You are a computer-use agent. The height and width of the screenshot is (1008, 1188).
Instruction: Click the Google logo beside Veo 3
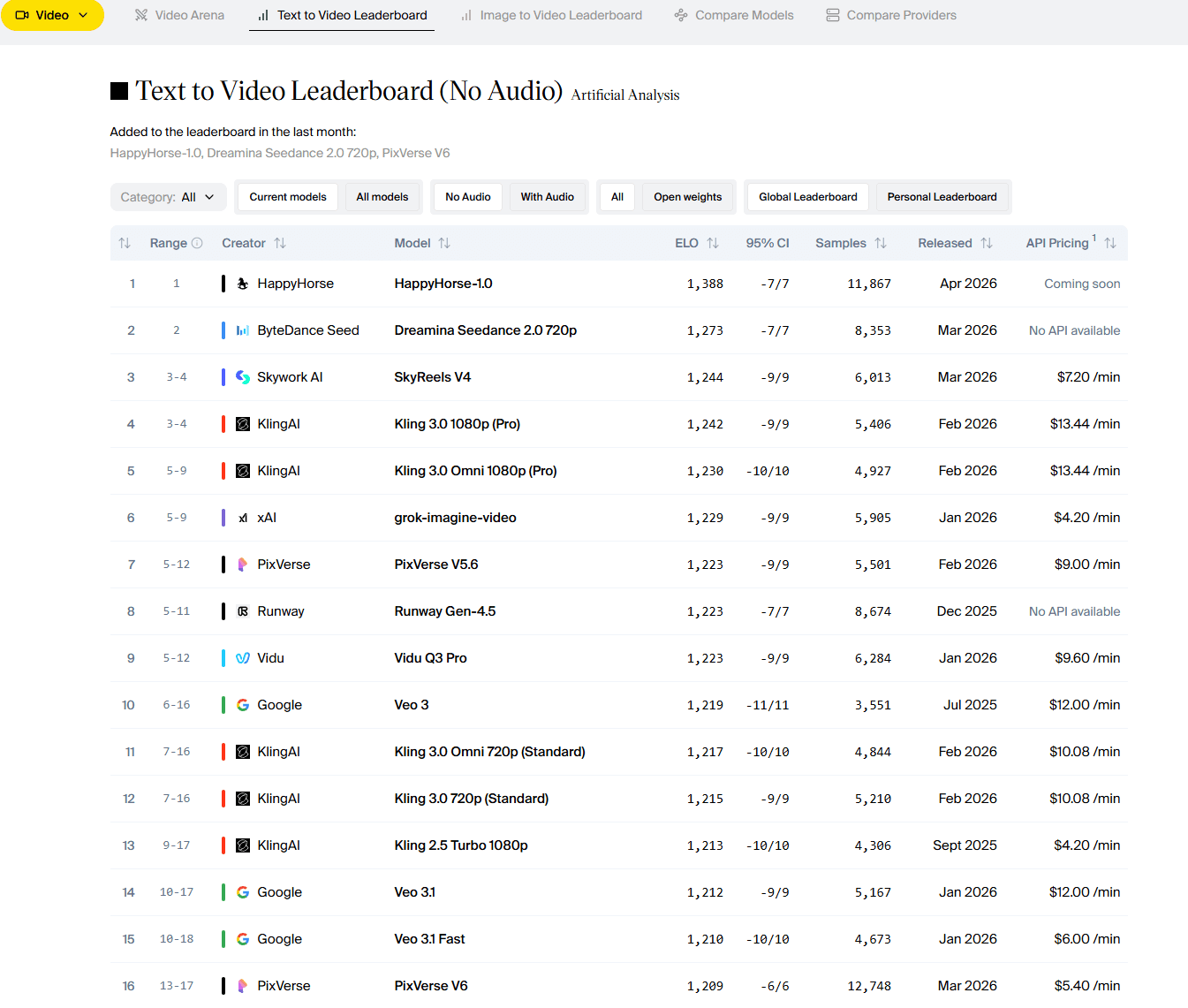pyautogui.click(x=242, y=705)
